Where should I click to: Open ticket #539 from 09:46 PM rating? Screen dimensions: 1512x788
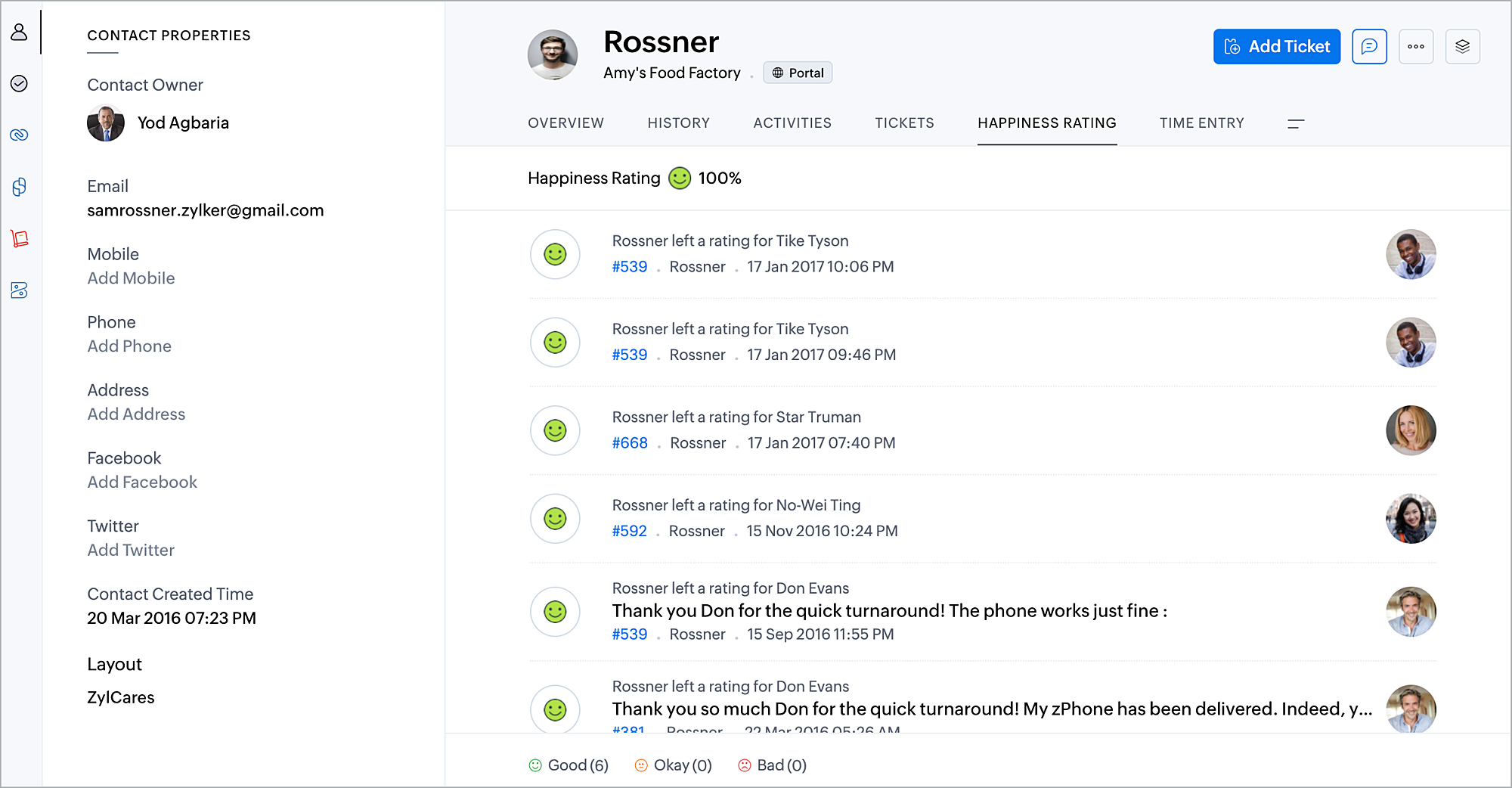click(x=630, y=355)
